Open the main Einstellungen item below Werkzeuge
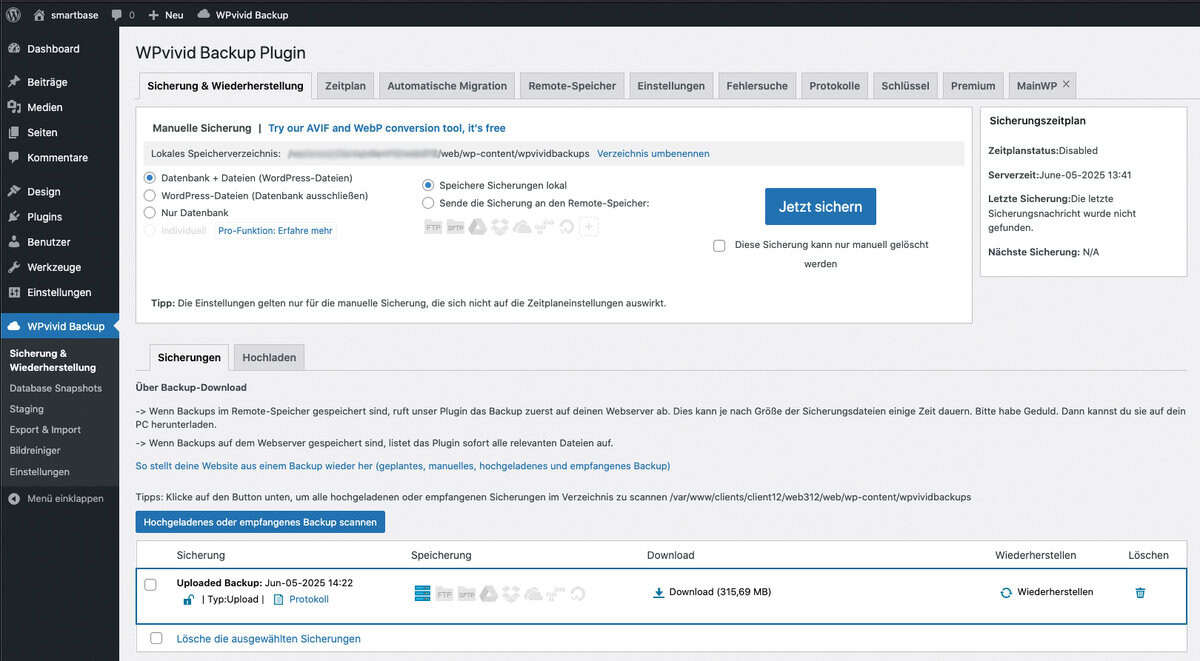The image size is (1200, 661). coord(59,292)
